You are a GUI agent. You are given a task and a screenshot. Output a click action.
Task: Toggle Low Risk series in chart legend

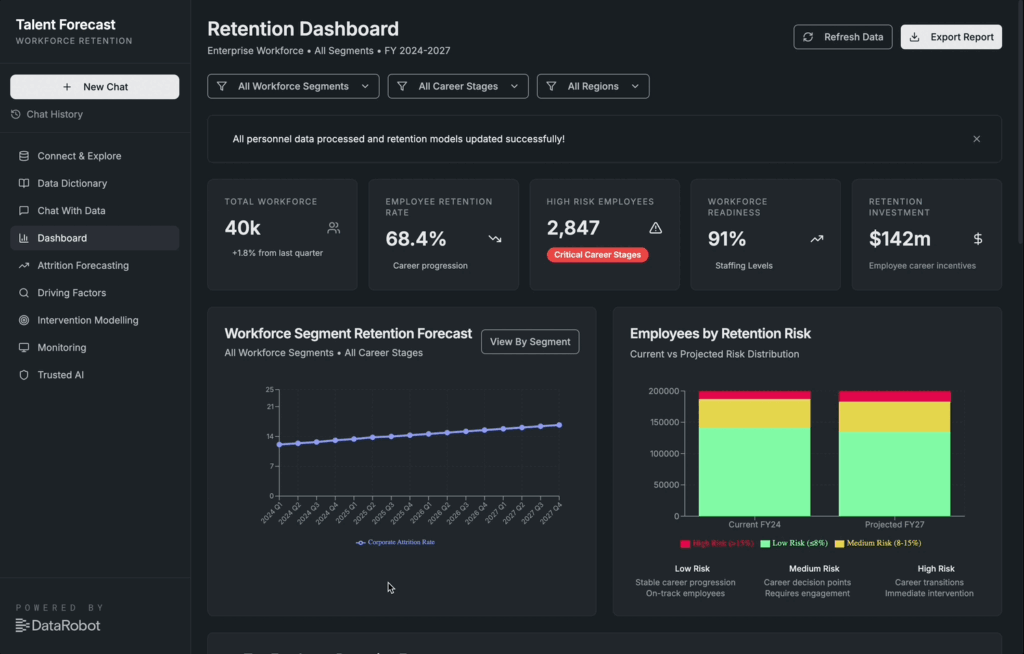(795, 543)
